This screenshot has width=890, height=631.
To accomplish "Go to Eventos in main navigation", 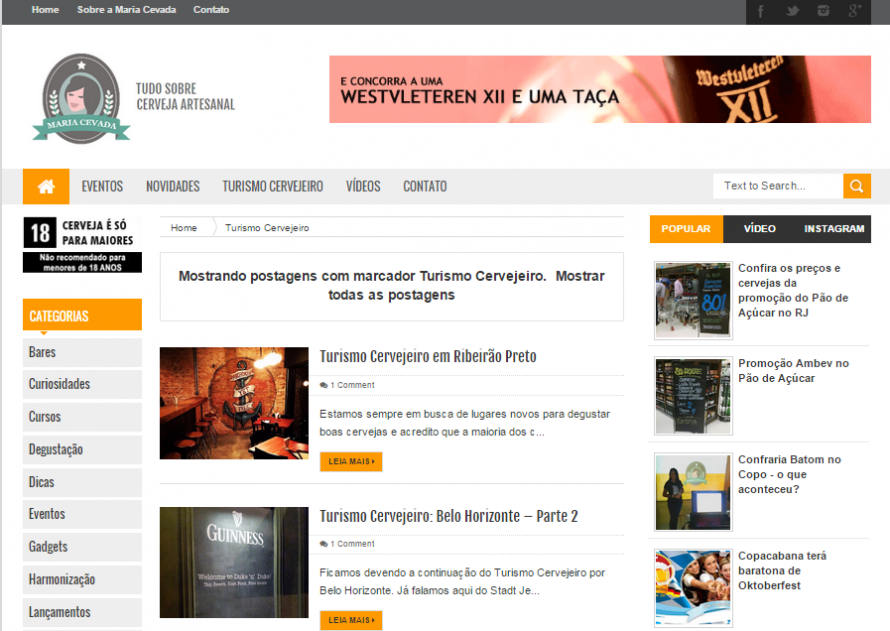I will point(102,186).
